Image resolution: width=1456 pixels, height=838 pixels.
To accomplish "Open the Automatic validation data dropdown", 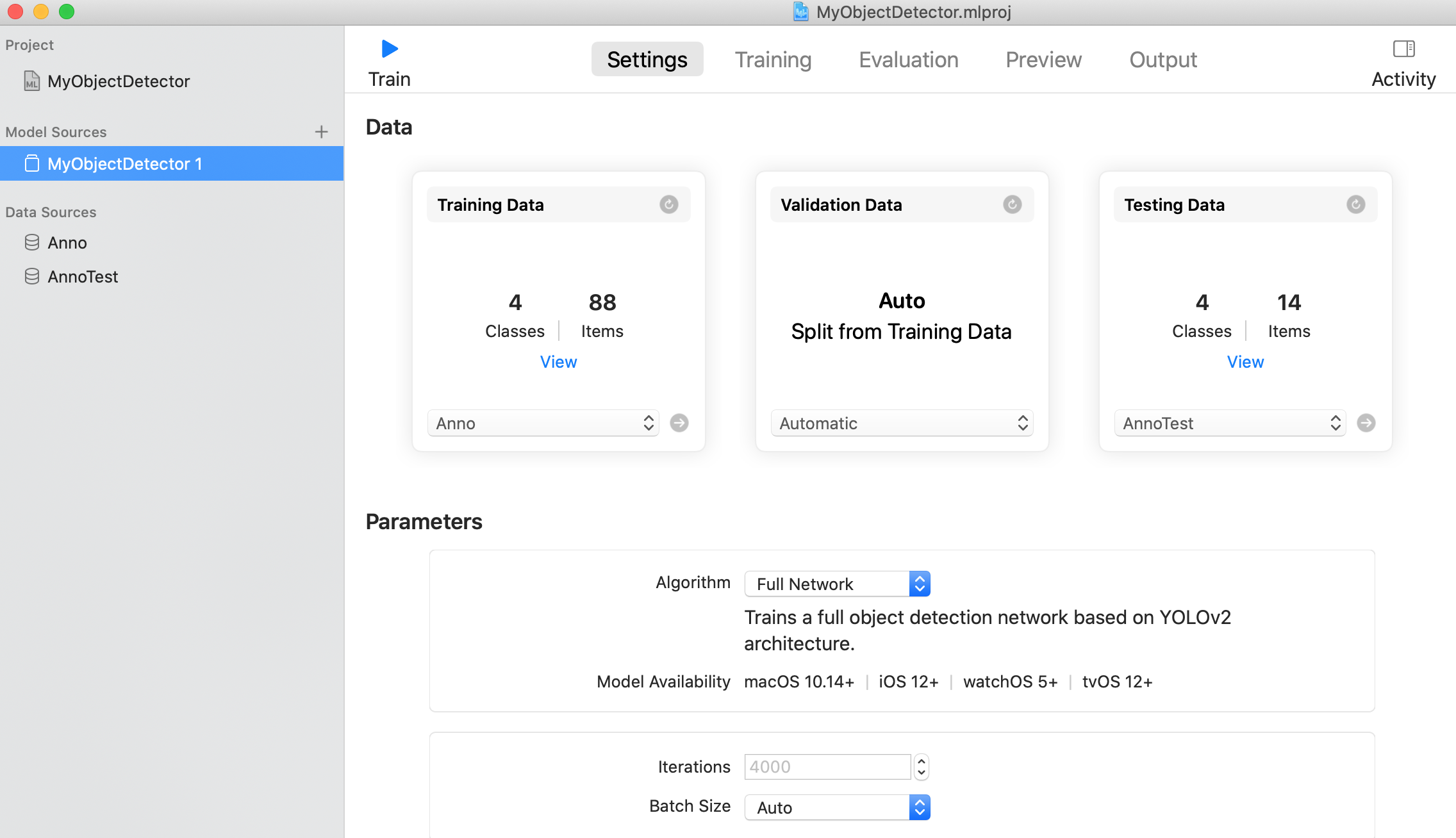I will [902, 423].
